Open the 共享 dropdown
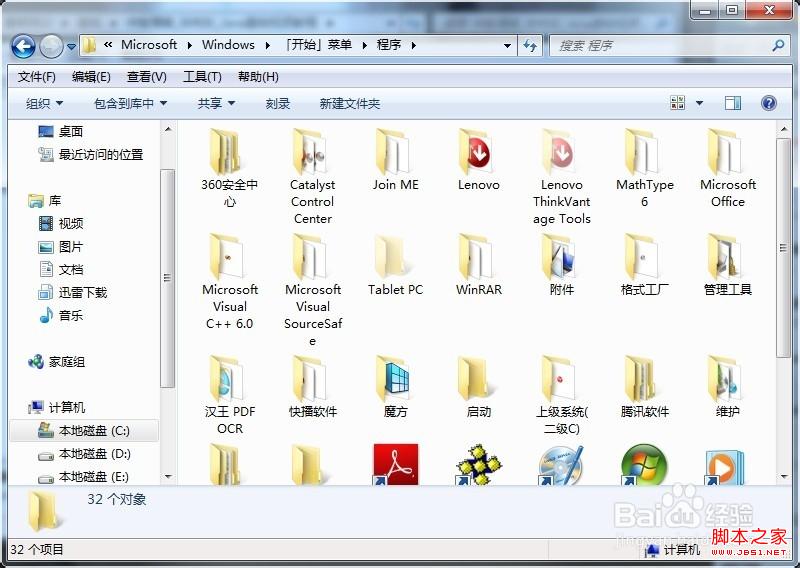 pyautogui.click(x=216, y=104)
